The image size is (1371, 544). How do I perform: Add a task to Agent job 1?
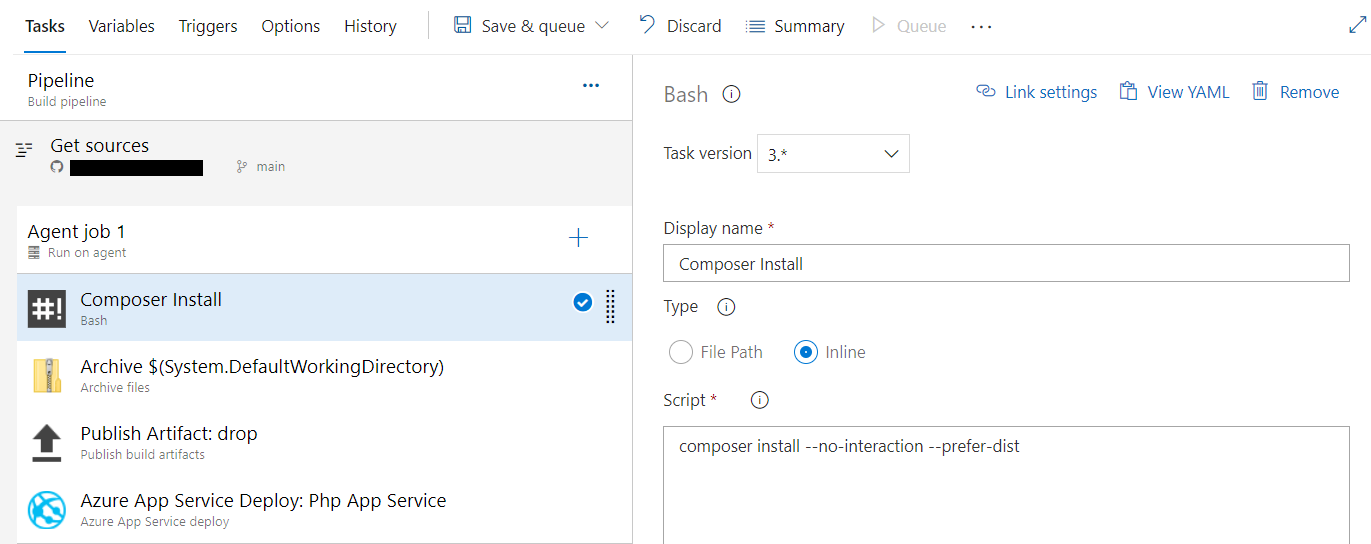pyautogui.click(x=578, y=237)
